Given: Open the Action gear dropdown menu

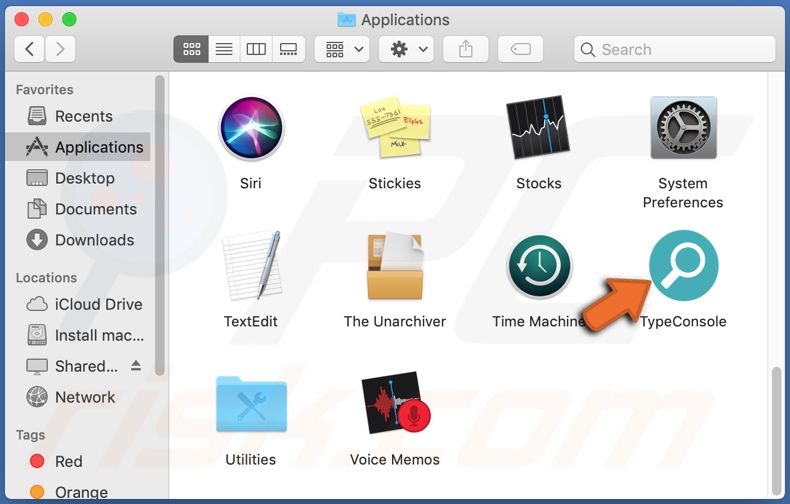Looking at the screenshot, I should [409, 49].
